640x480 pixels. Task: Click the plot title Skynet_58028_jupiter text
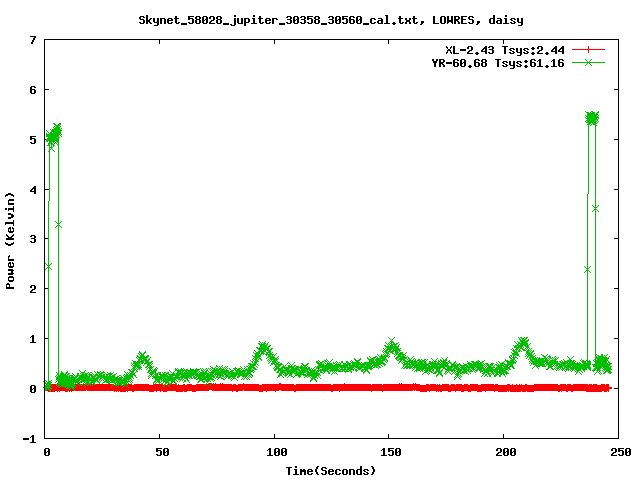click(331, 20)
